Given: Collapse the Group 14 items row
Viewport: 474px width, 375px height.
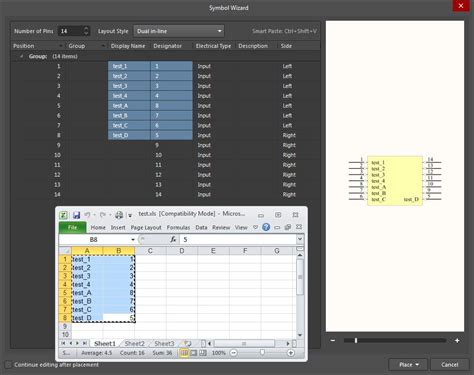Looking at the screenshot, I should click(22, 56).
